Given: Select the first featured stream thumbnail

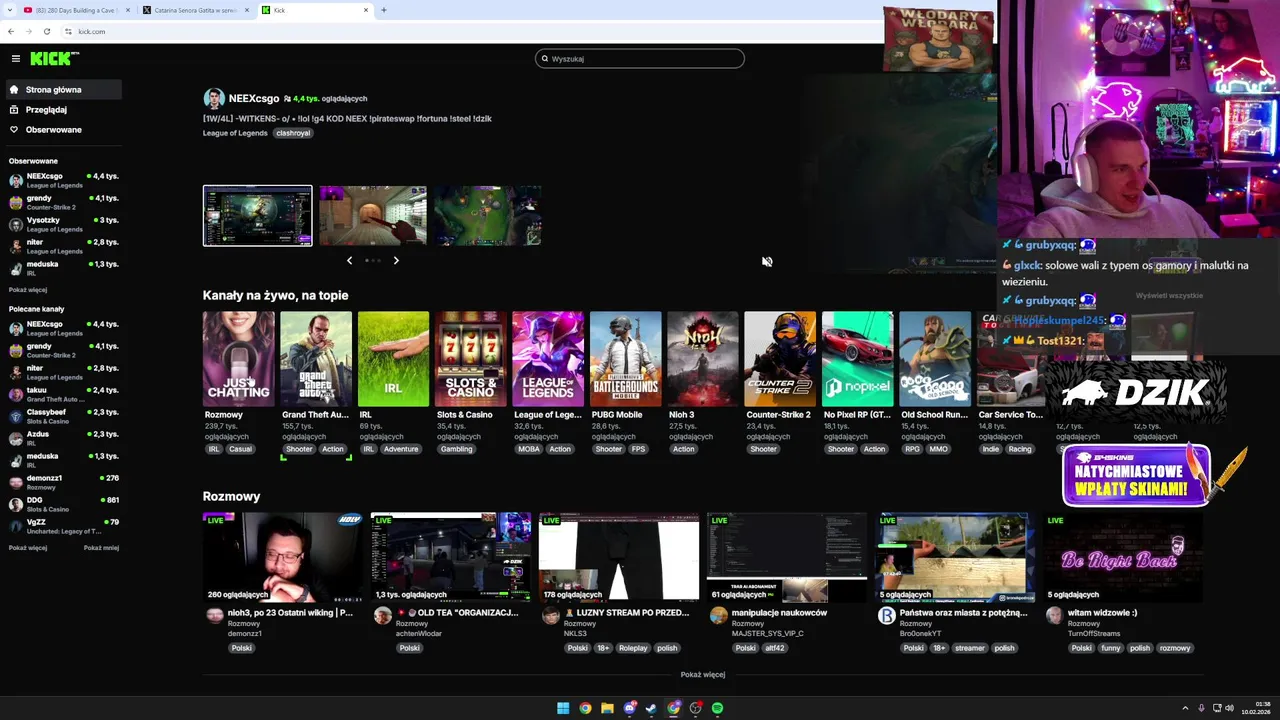Looking at the screenshot, I should pos(258,215).
